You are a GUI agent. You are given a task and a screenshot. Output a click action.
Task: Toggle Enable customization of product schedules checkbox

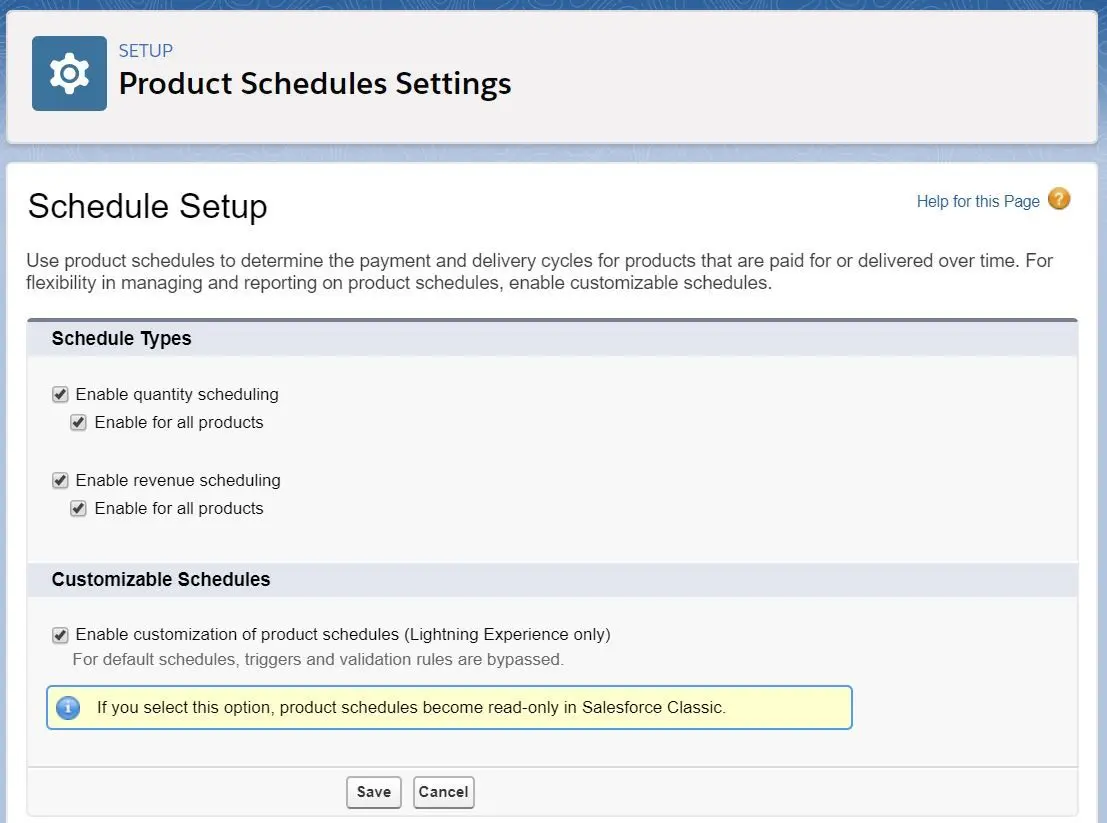coord(60,635)
